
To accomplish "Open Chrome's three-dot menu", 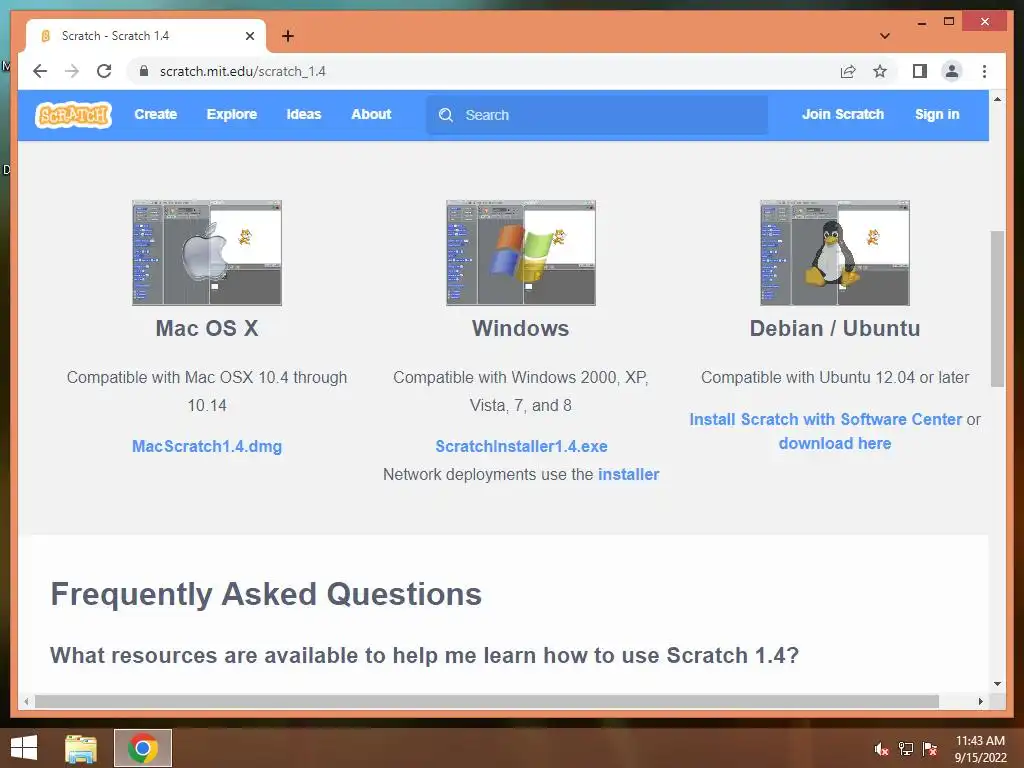I will (x=984, y=71).
